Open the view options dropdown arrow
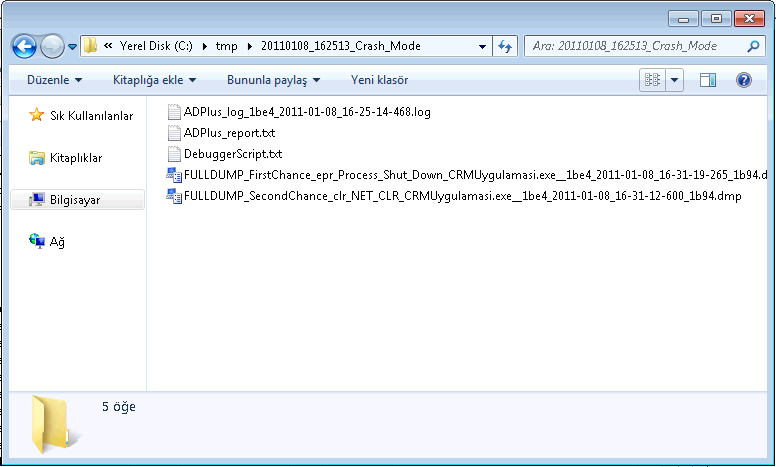This screenshot has width=776, height=467. pos(675,80)
